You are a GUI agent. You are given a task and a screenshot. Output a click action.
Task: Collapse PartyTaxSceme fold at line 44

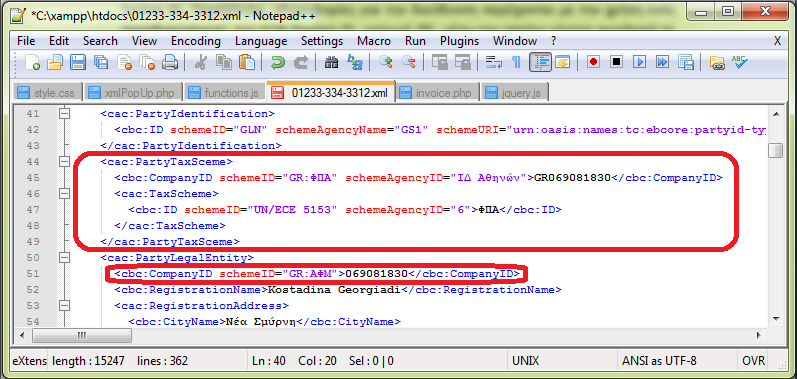64,162
